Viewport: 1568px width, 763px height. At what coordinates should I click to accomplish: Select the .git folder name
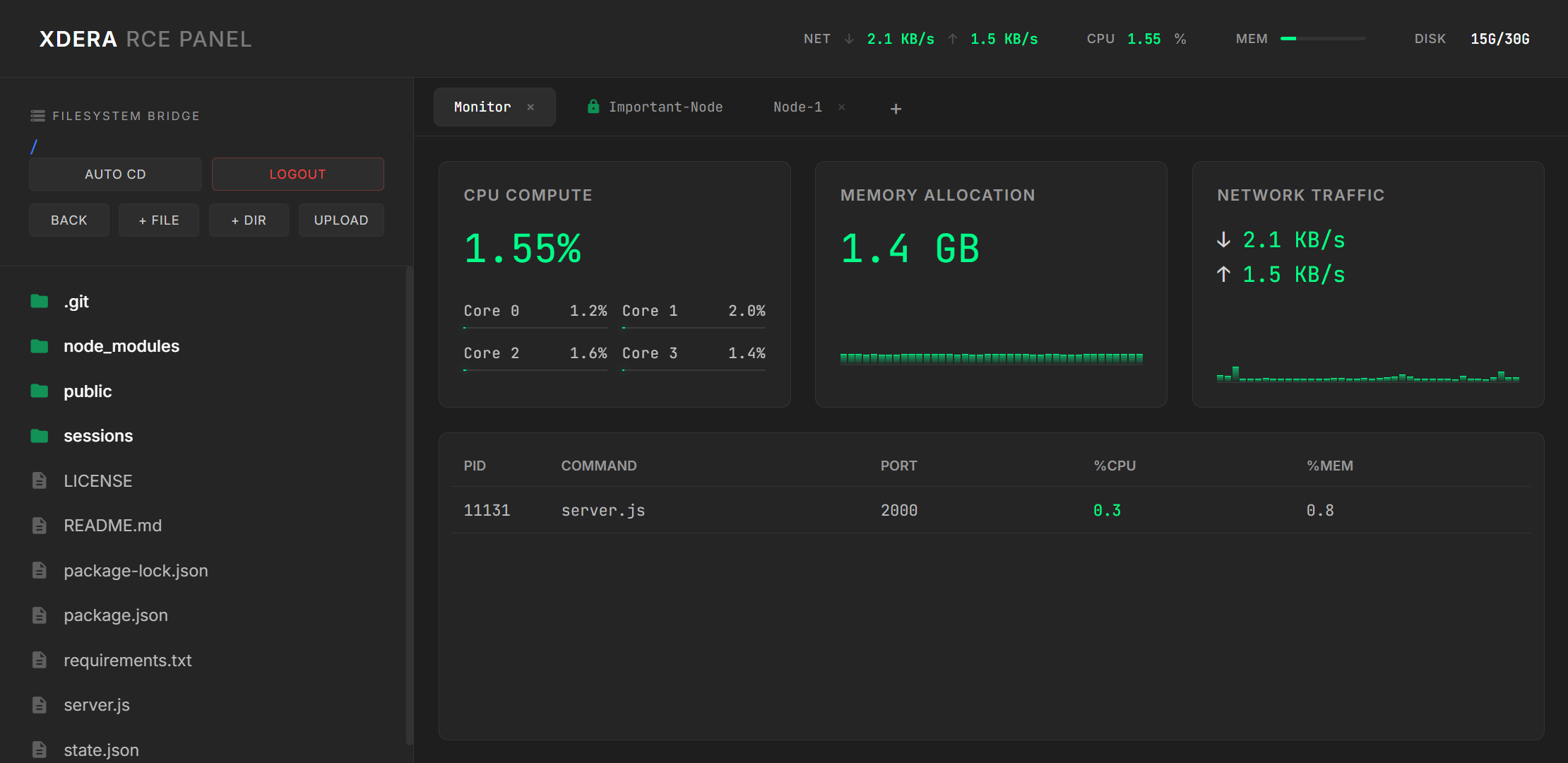(x=76, y=302)
